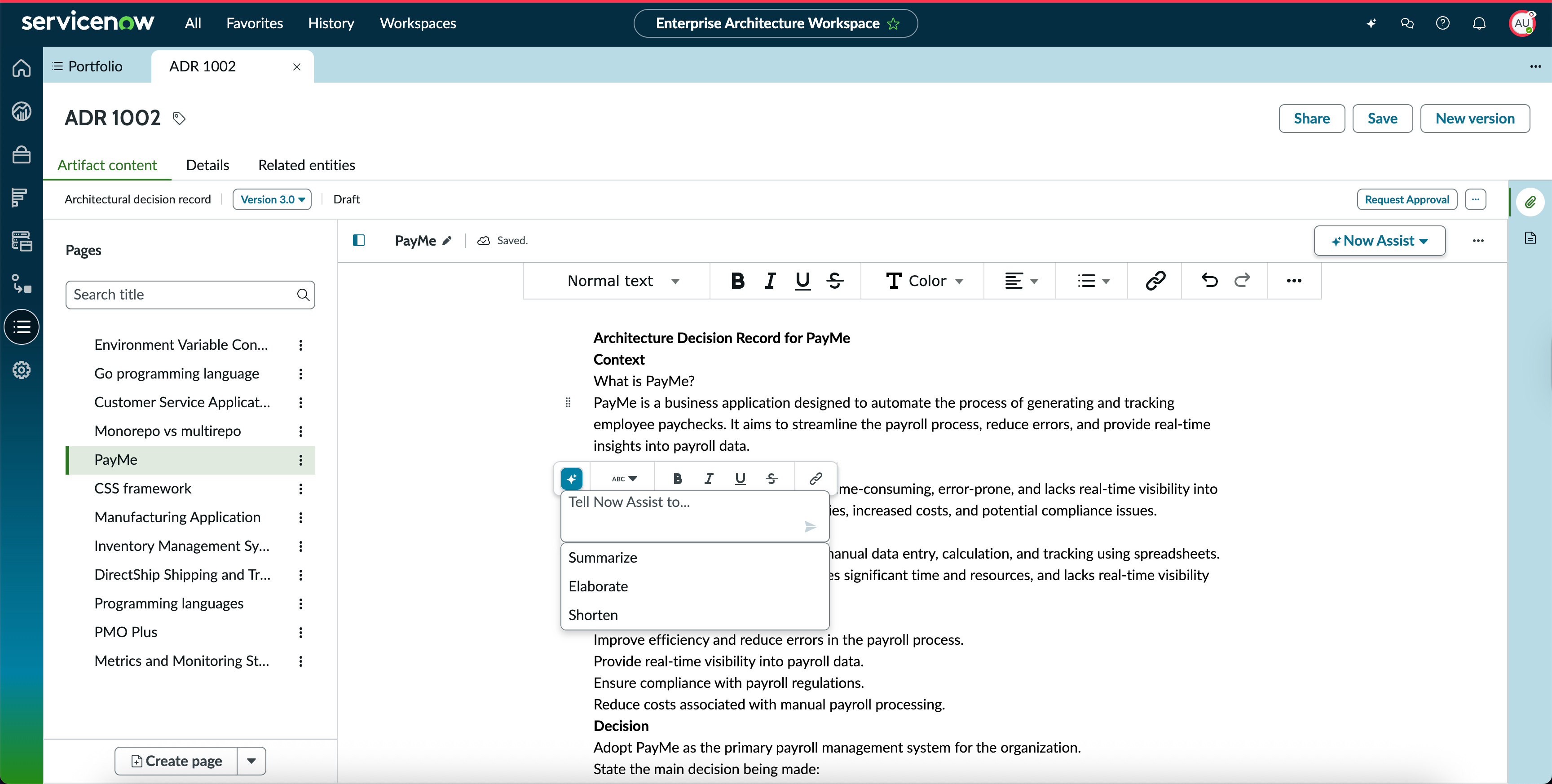Click the Search title input field
The height and width of the screenshot is (784, 1552).
coord(190,295)
